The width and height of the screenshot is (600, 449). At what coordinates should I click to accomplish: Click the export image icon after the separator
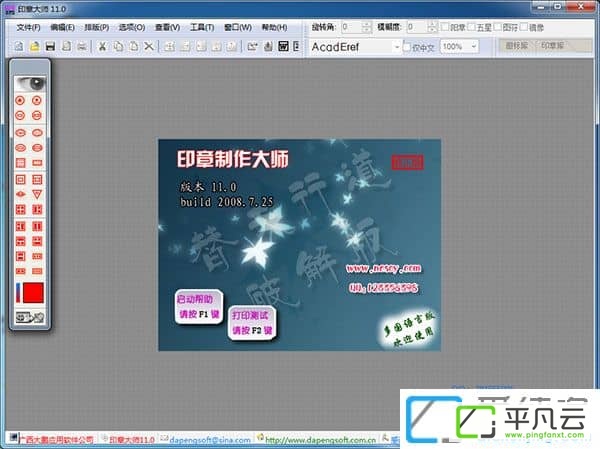pos(252,47)
